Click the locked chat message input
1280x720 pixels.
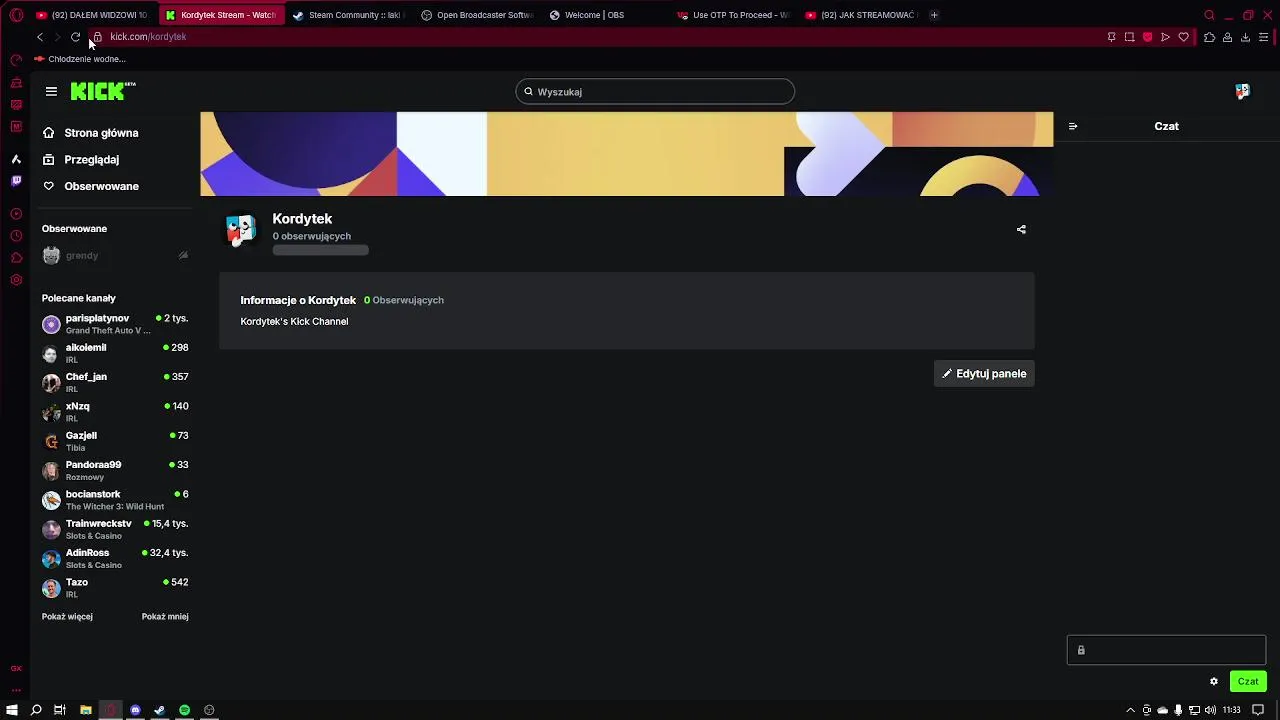(x=1166, y=650)
